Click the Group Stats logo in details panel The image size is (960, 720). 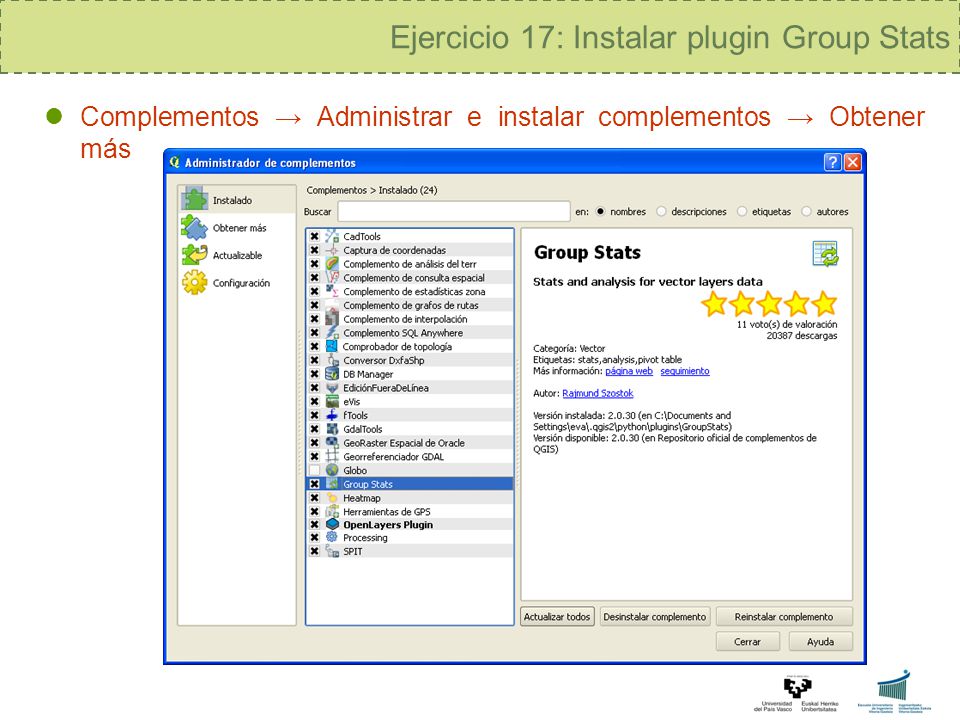coord(825,253)
